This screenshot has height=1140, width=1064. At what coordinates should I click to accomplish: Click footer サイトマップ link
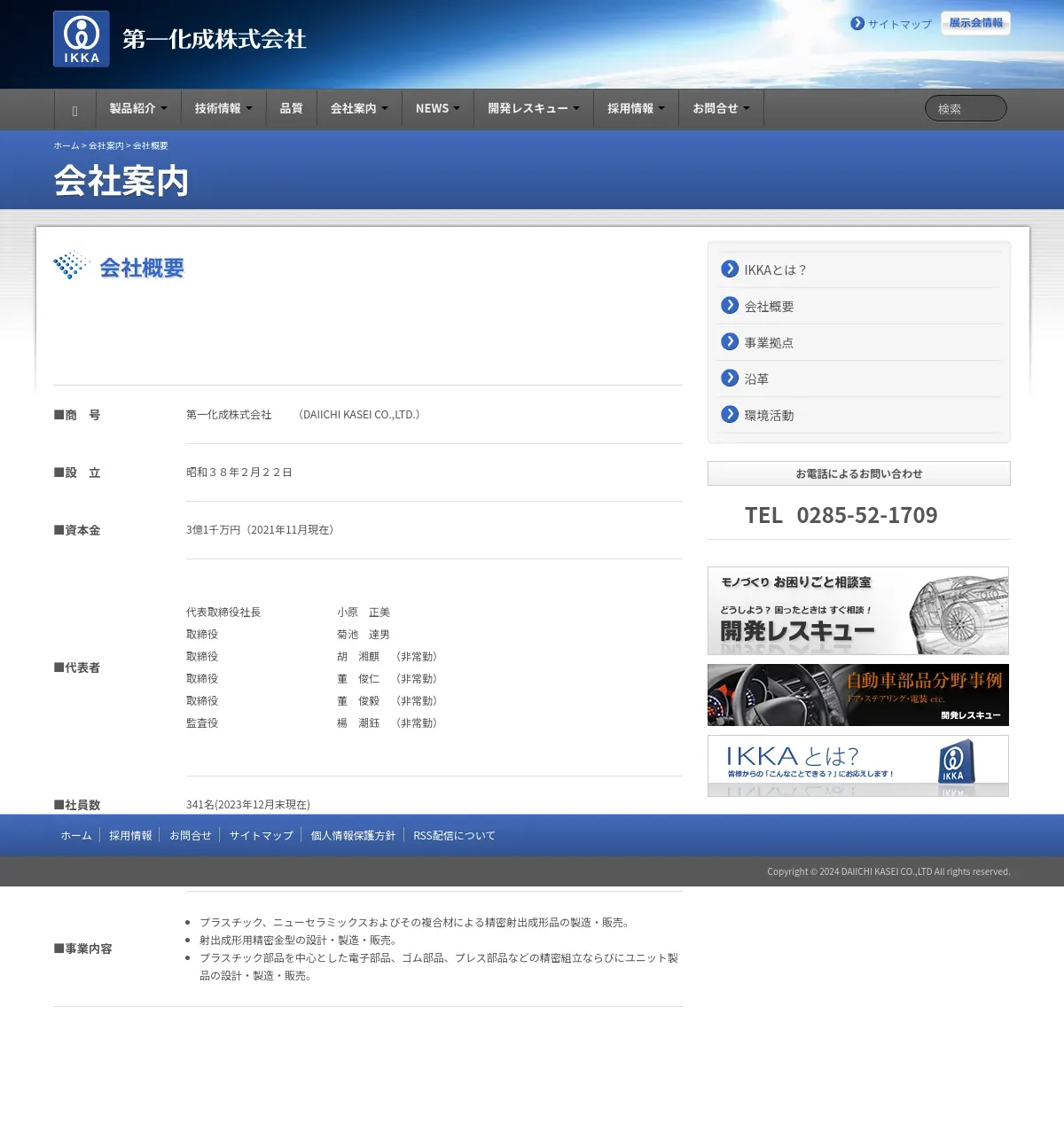[x=262, y=835]
